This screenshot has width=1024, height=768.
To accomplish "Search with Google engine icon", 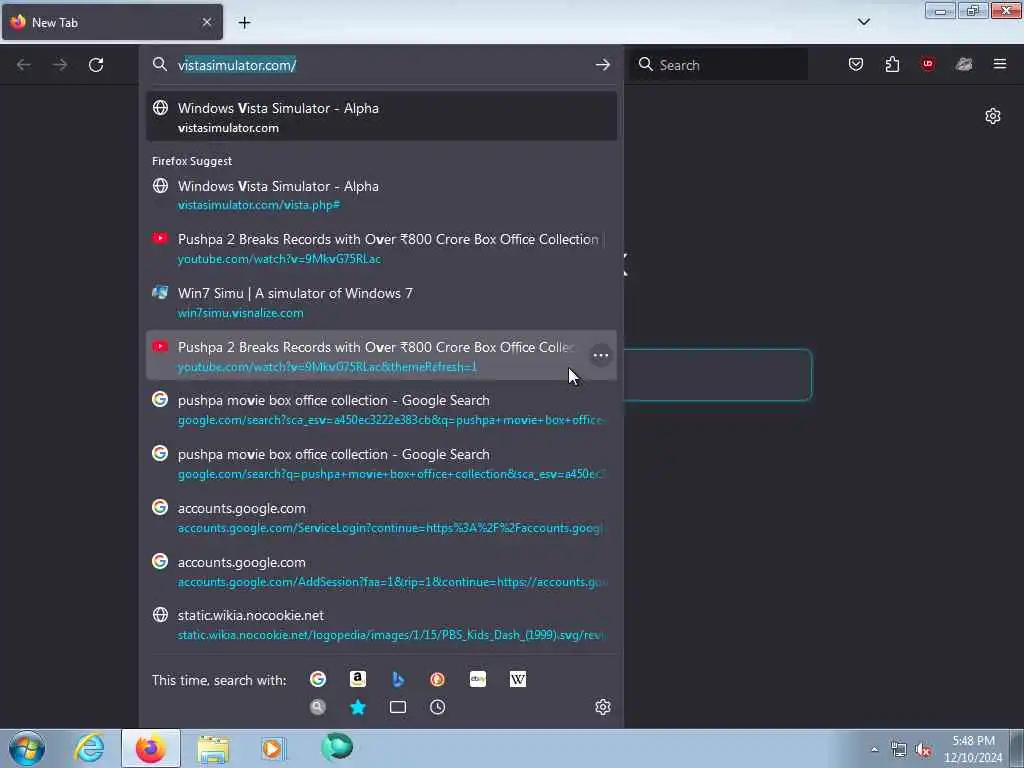I will [x=318, y=679].
